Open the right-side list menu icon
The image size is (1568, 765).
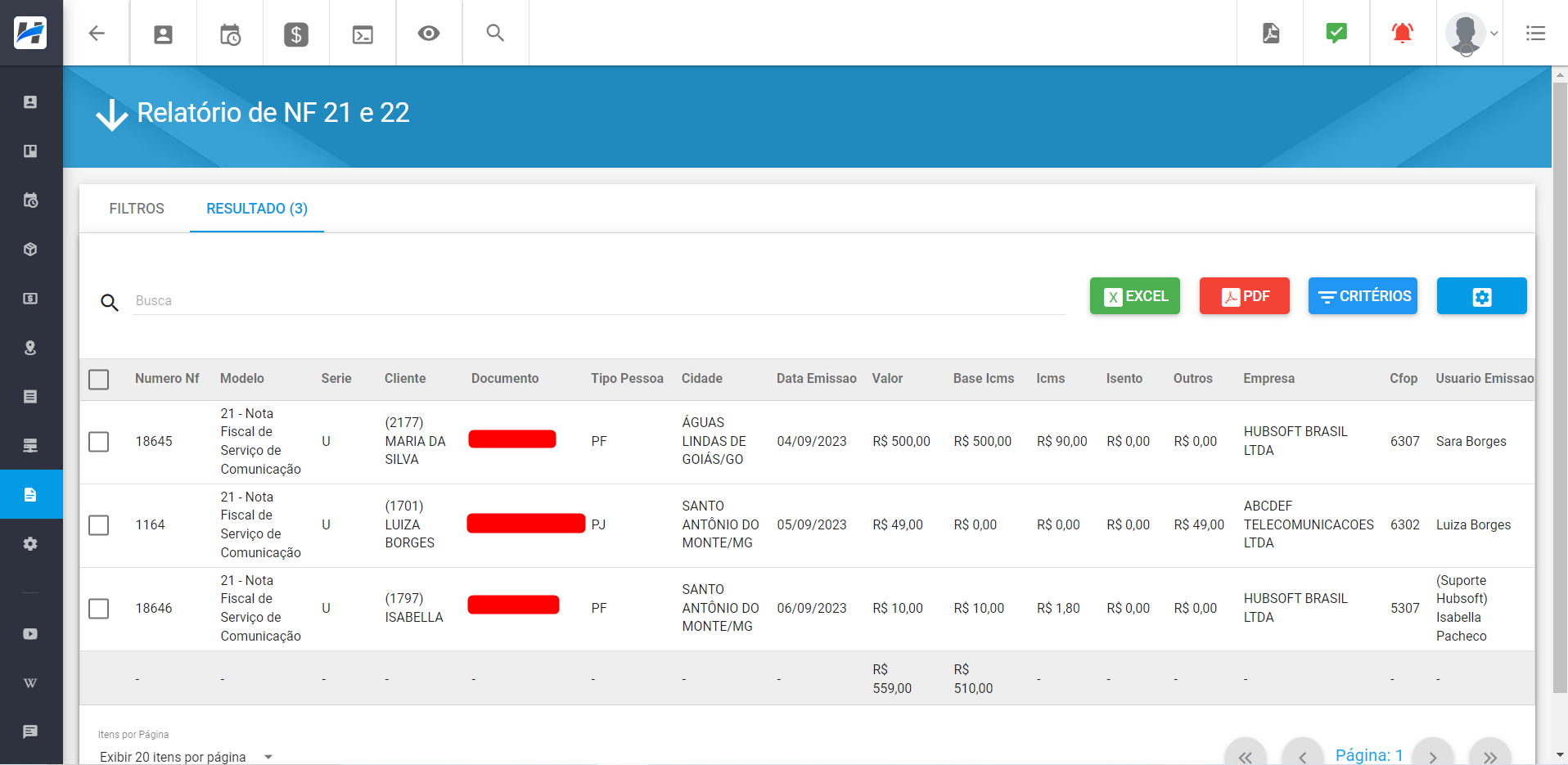point(1535,34)
